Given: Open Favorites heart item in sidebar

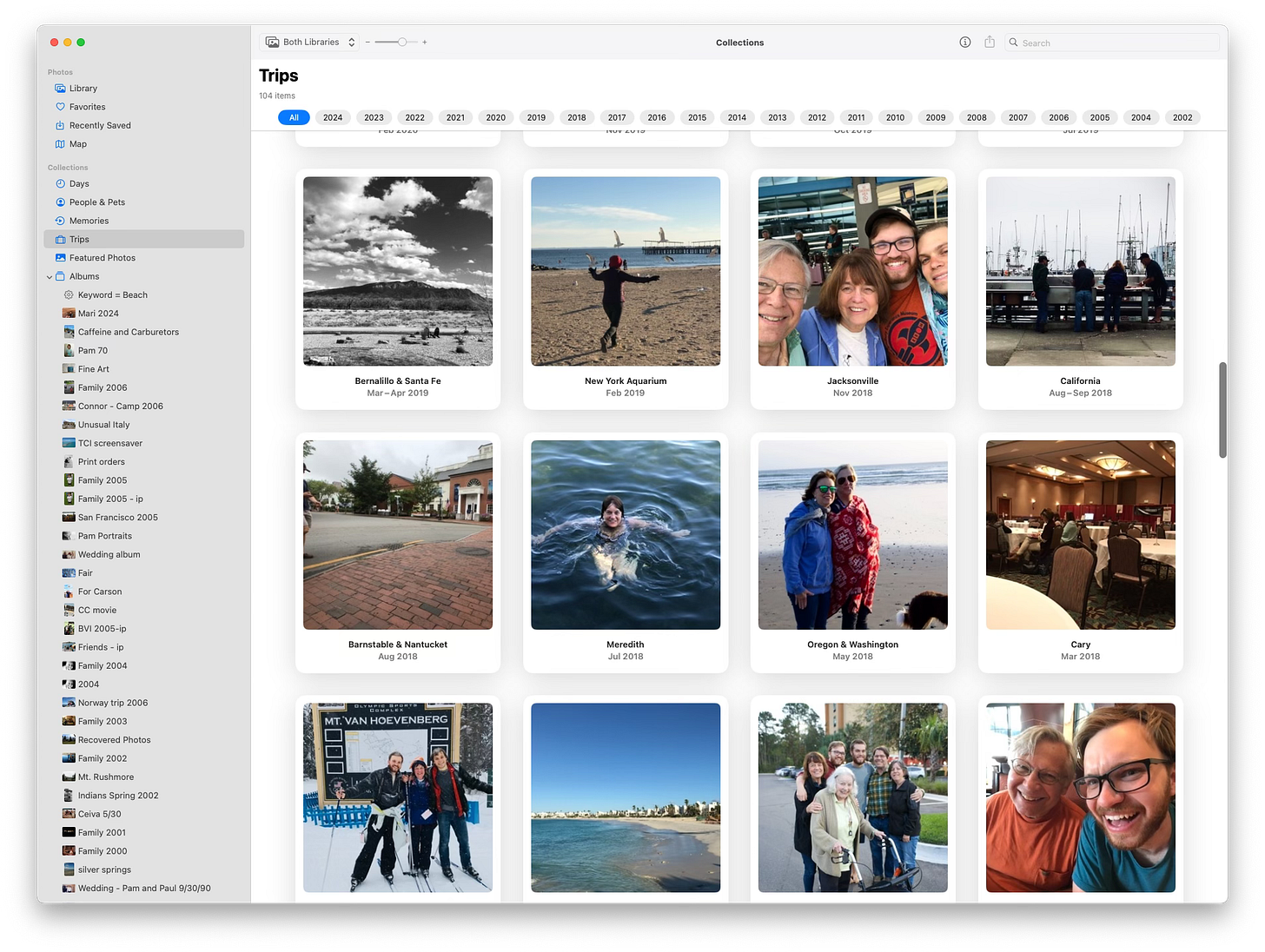Looking at the screenshot, I should 87,107.
